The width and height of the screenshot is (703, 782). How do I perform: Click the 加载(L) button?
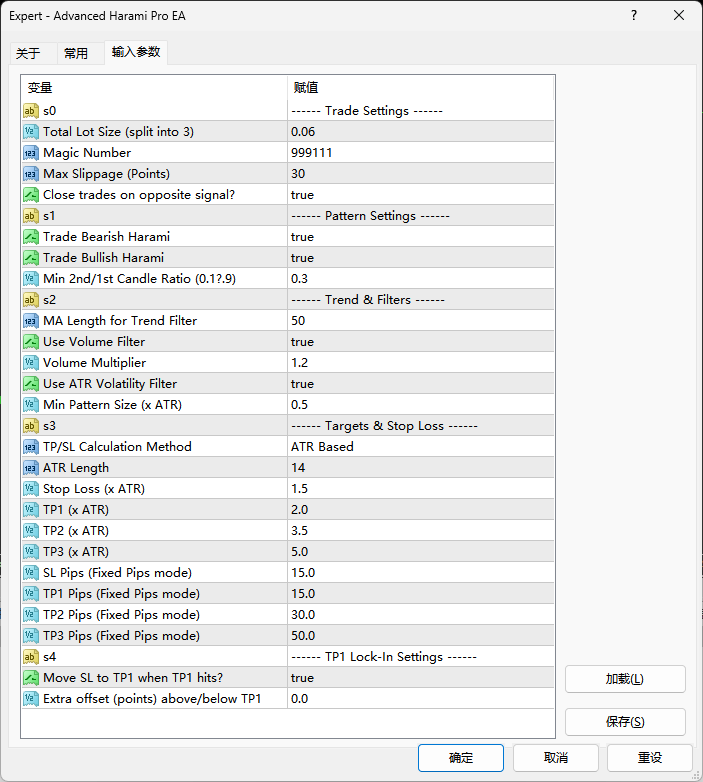tap(625, 679)
